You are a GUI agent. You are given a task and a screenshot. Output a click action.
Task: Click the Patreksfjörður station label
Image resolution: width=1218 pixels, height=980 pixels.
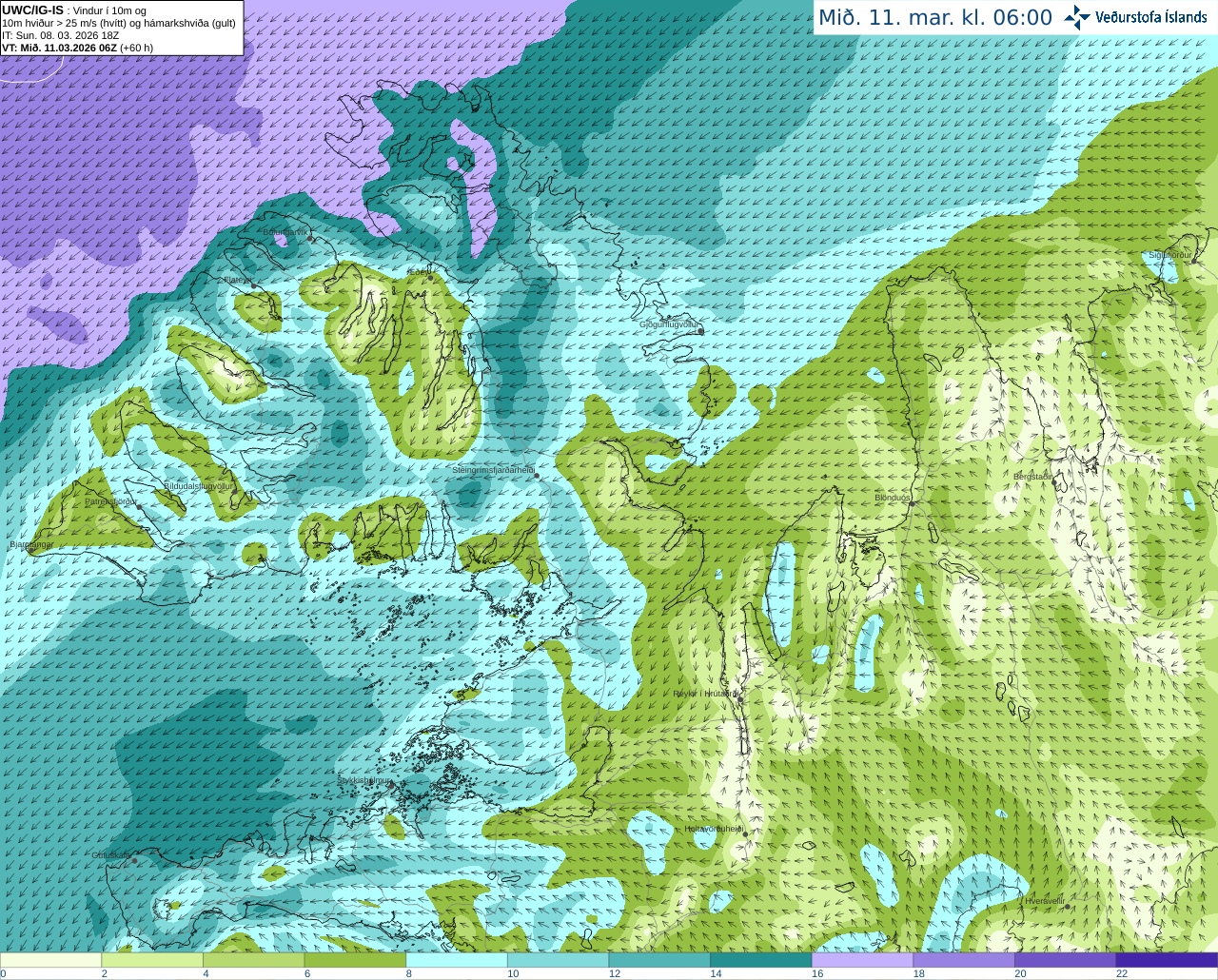[111, 500]
